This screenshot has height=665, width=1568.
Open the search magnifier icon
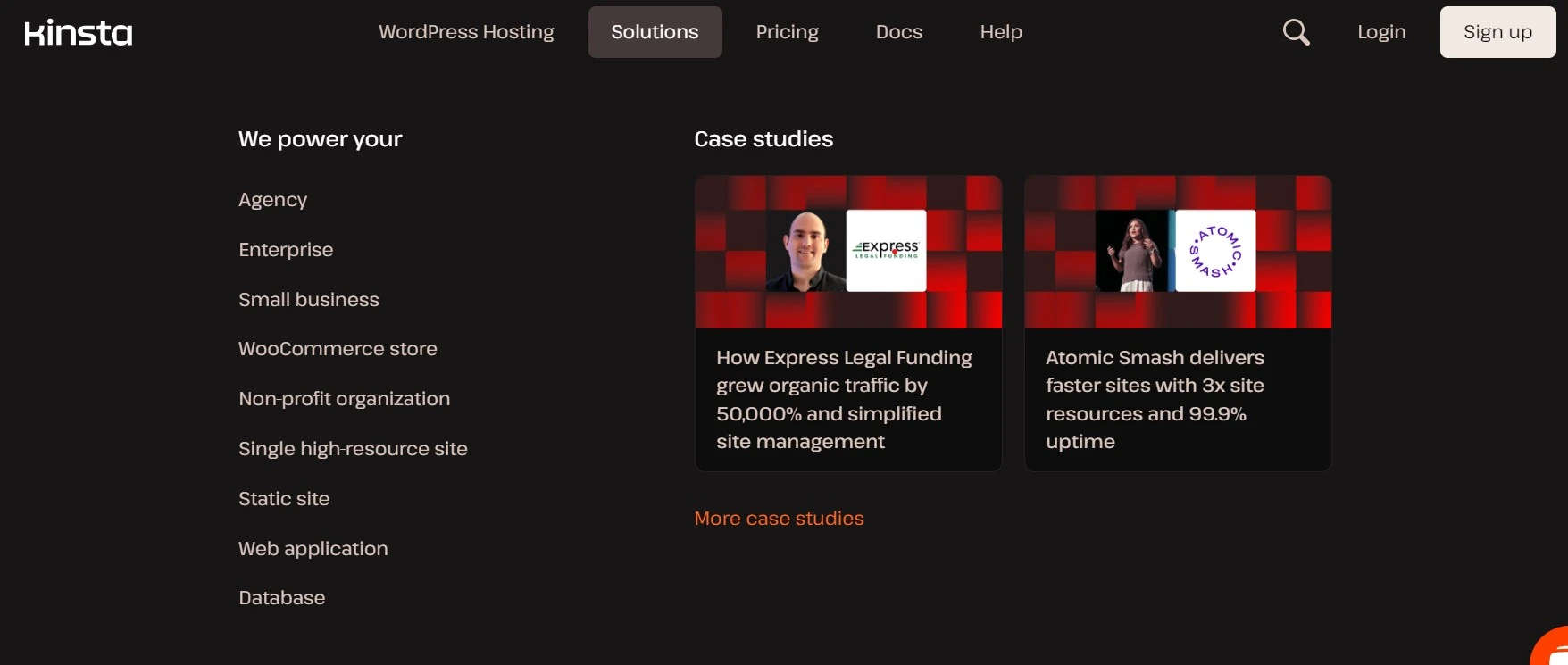coord(1296,32)
